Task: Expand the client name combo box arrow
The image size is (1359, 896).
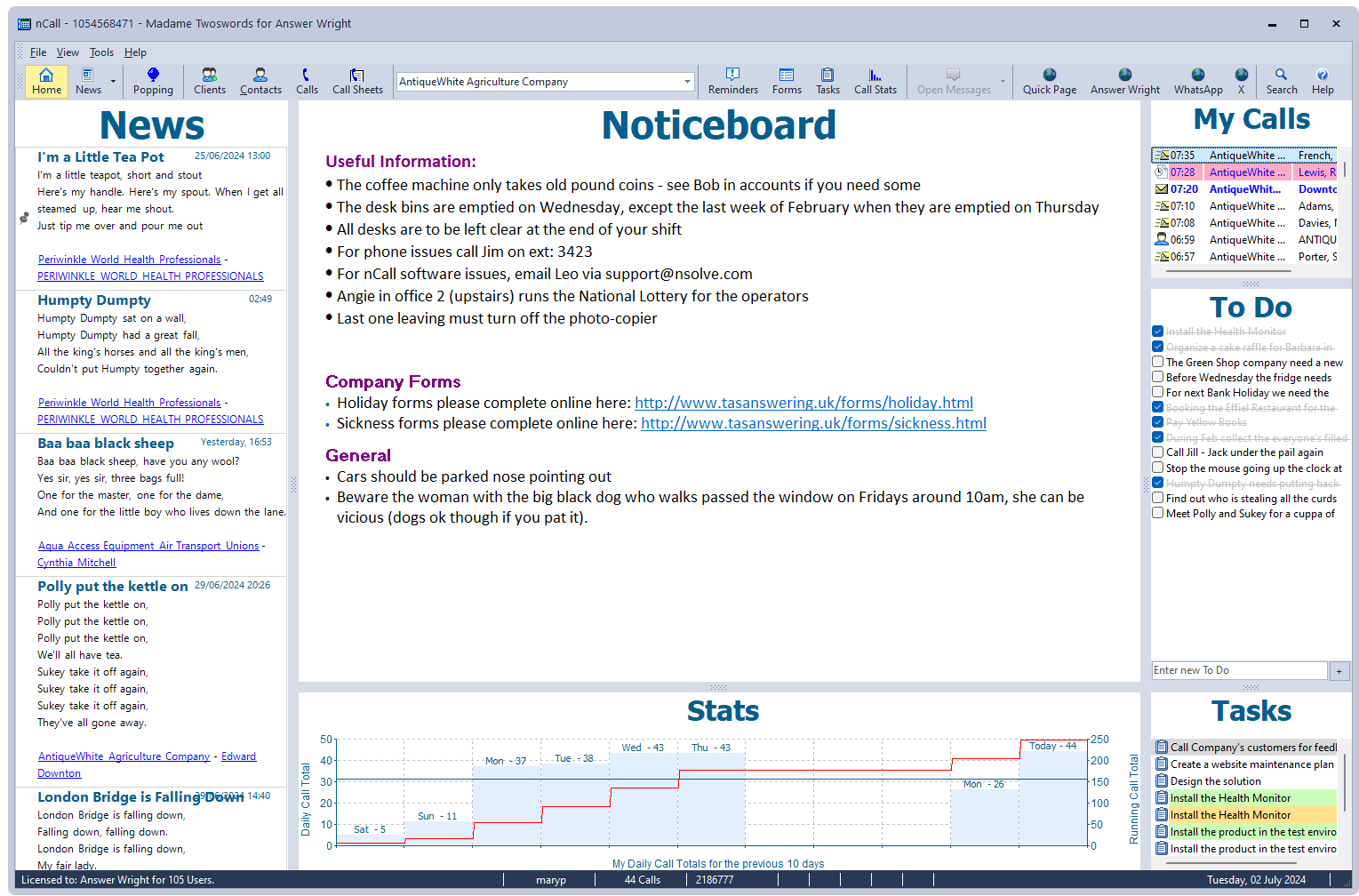Action: coord(687,82)
